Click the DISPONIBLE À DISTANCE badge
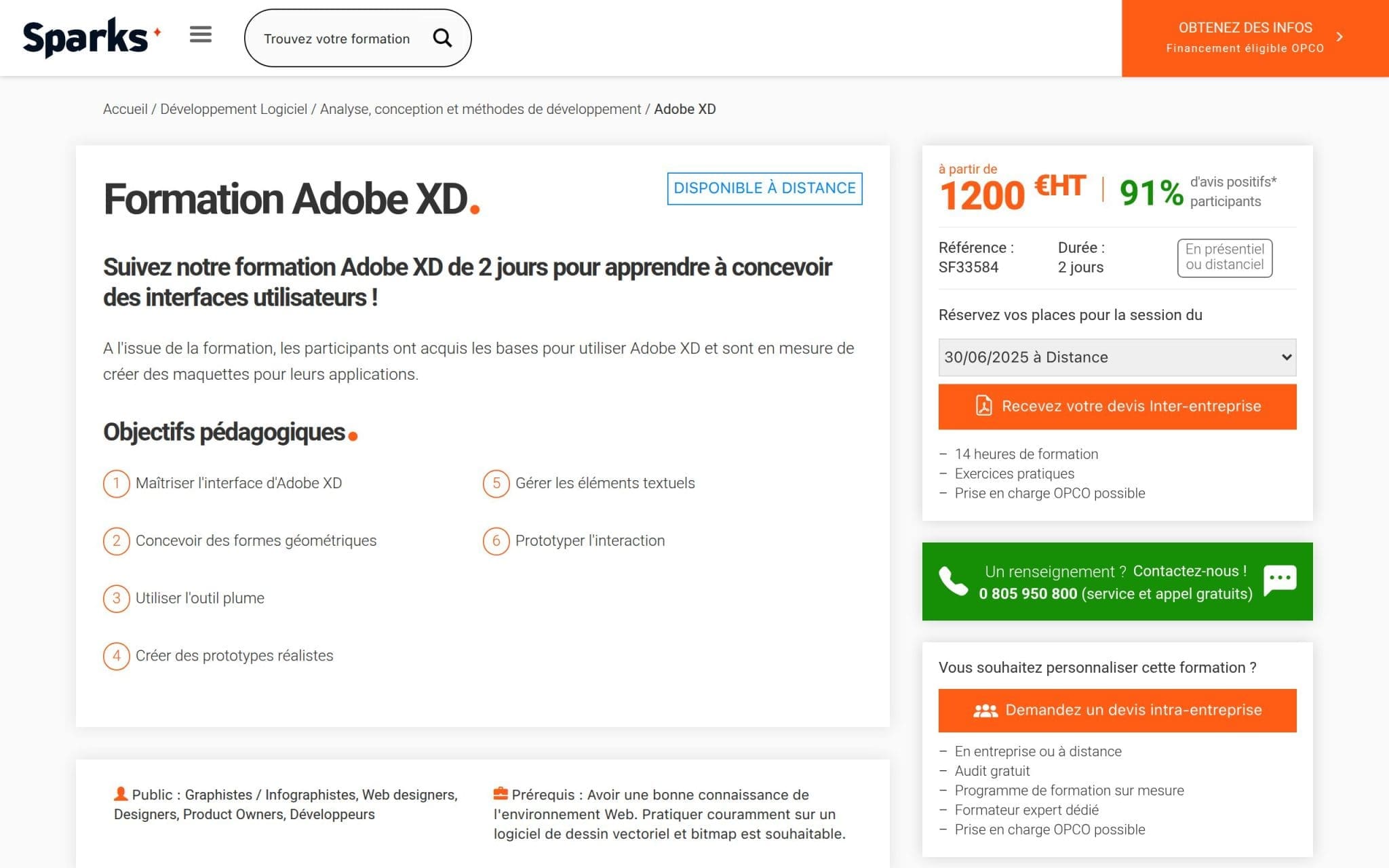 [x=764, y=189]
